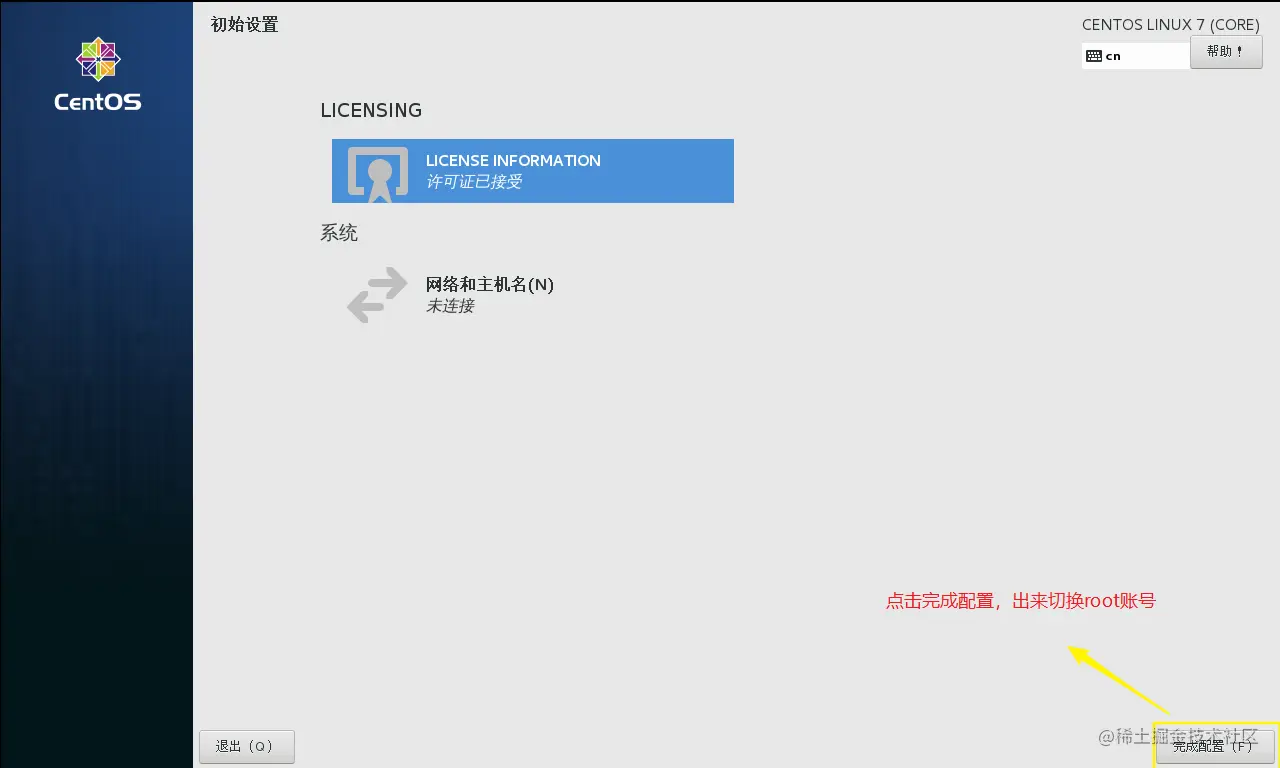Open LICENSE INFORMATION item
Screen dimensions: 1280x768
pos(533,171)
